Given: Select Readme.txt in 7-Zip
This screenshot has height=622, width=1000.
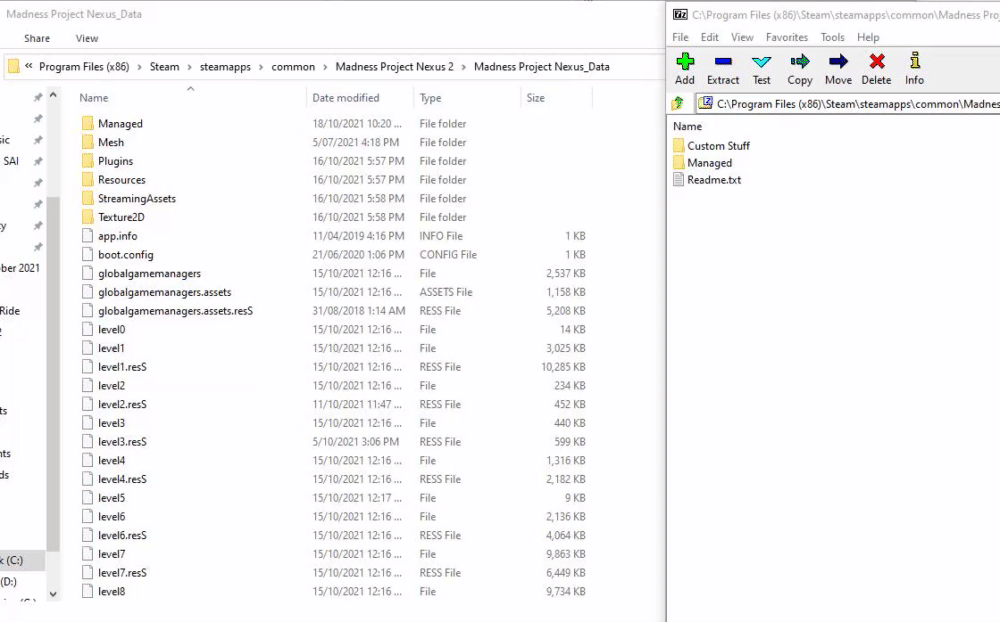Looking at the screenshot, I should (707, 180).
